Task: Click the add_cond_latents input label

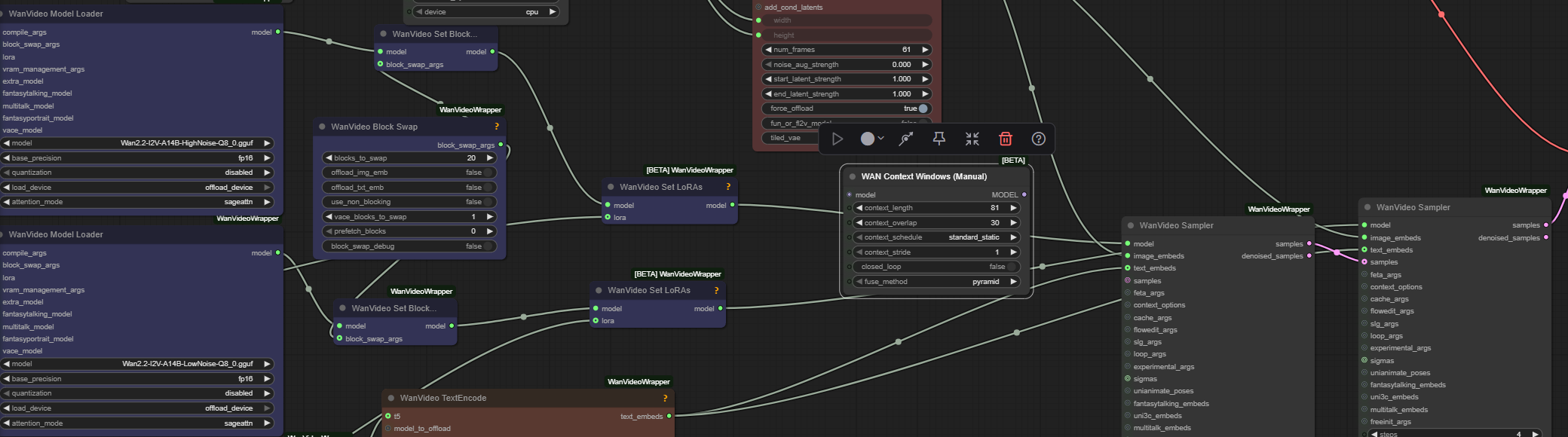Action: click(793, 8)
